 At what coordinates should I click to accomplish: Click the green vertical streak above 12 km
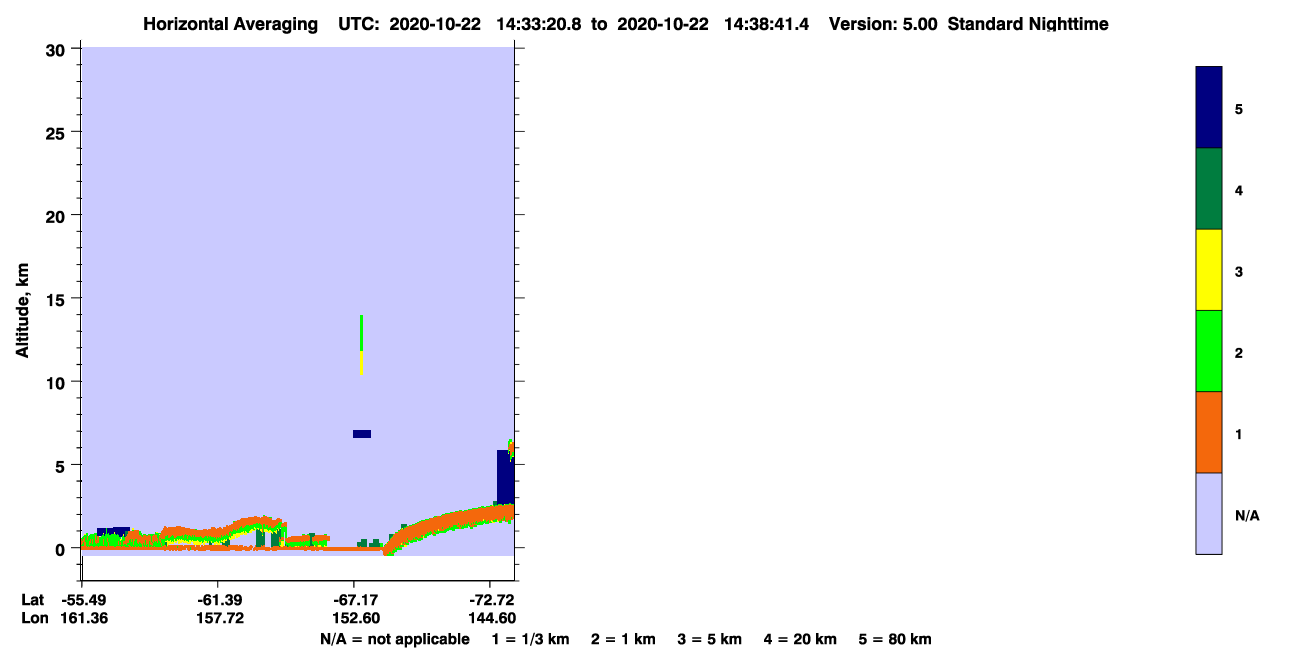pyautogui.click(x=361, y=333)
